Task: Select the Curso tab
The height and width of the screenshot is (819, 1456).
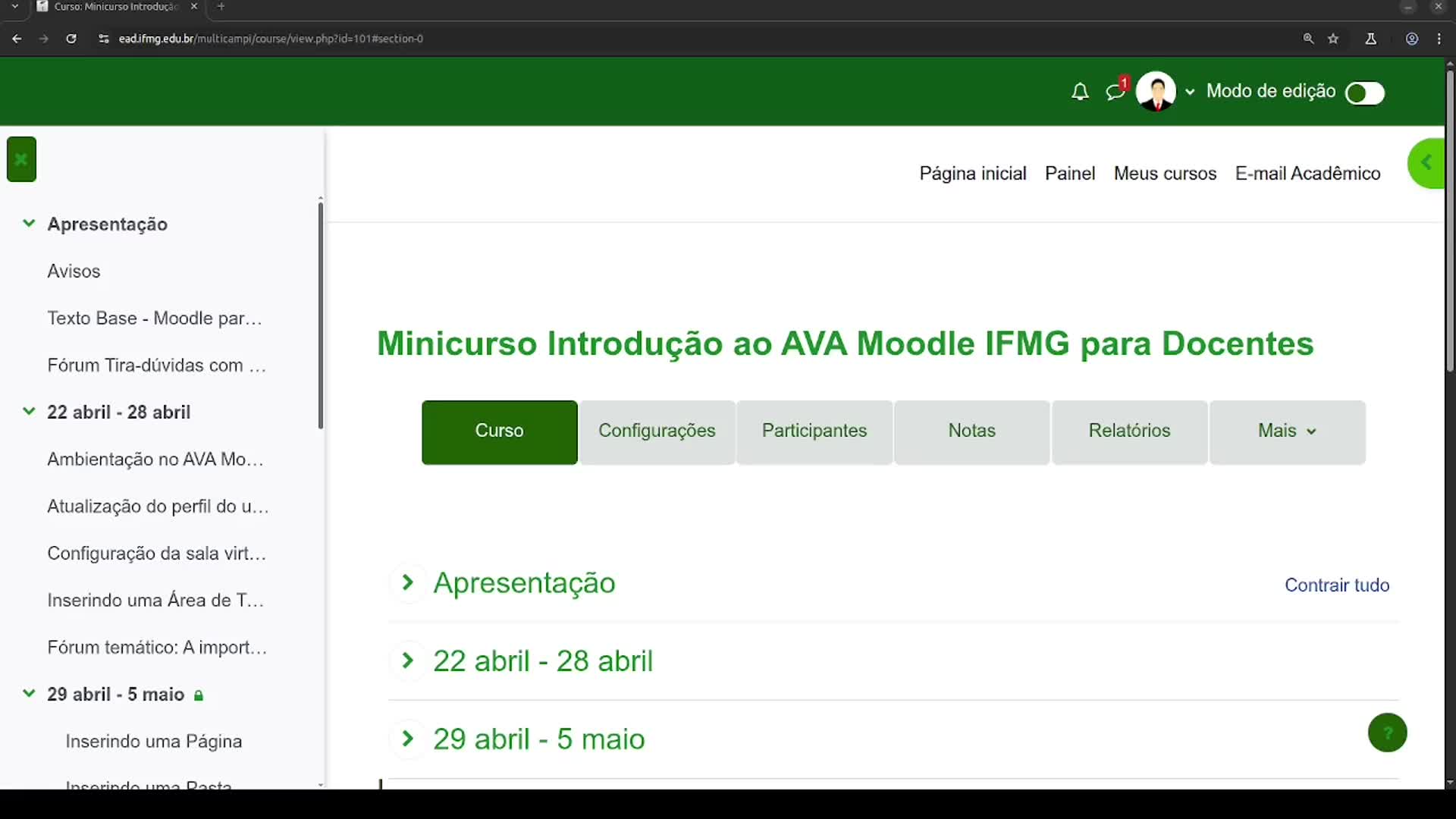Action: 500,431
